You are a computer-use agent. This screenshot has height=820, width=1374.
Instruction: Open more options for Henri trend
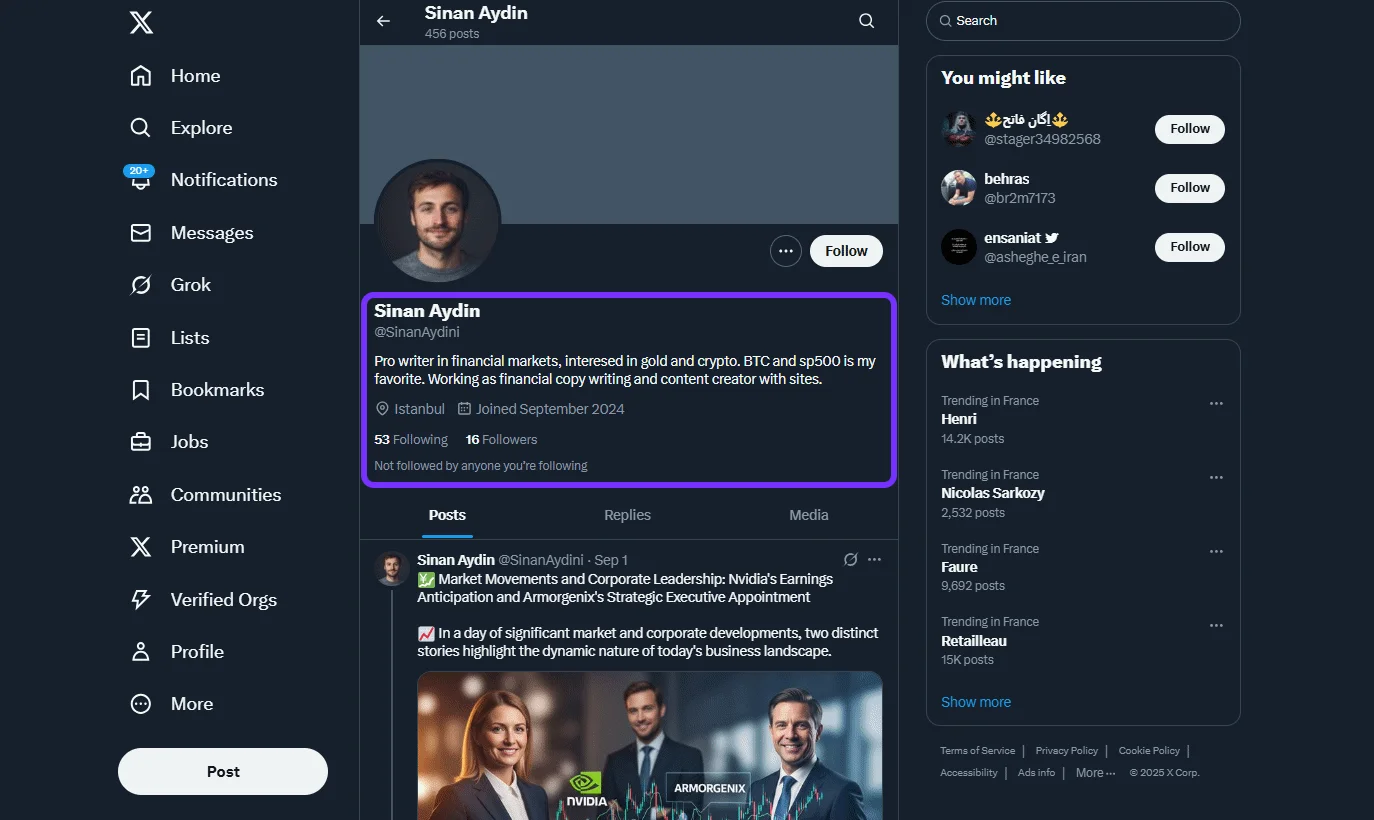point(1216,404)
